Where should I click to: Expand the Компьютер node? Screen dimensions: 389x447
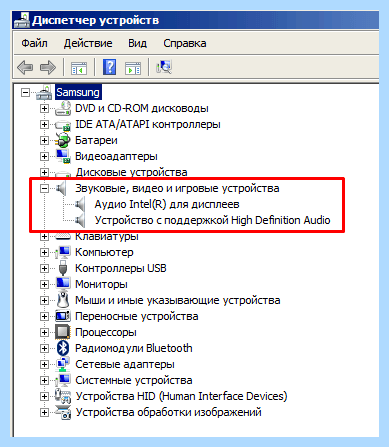pyautogui.click(x=44, y=252)
